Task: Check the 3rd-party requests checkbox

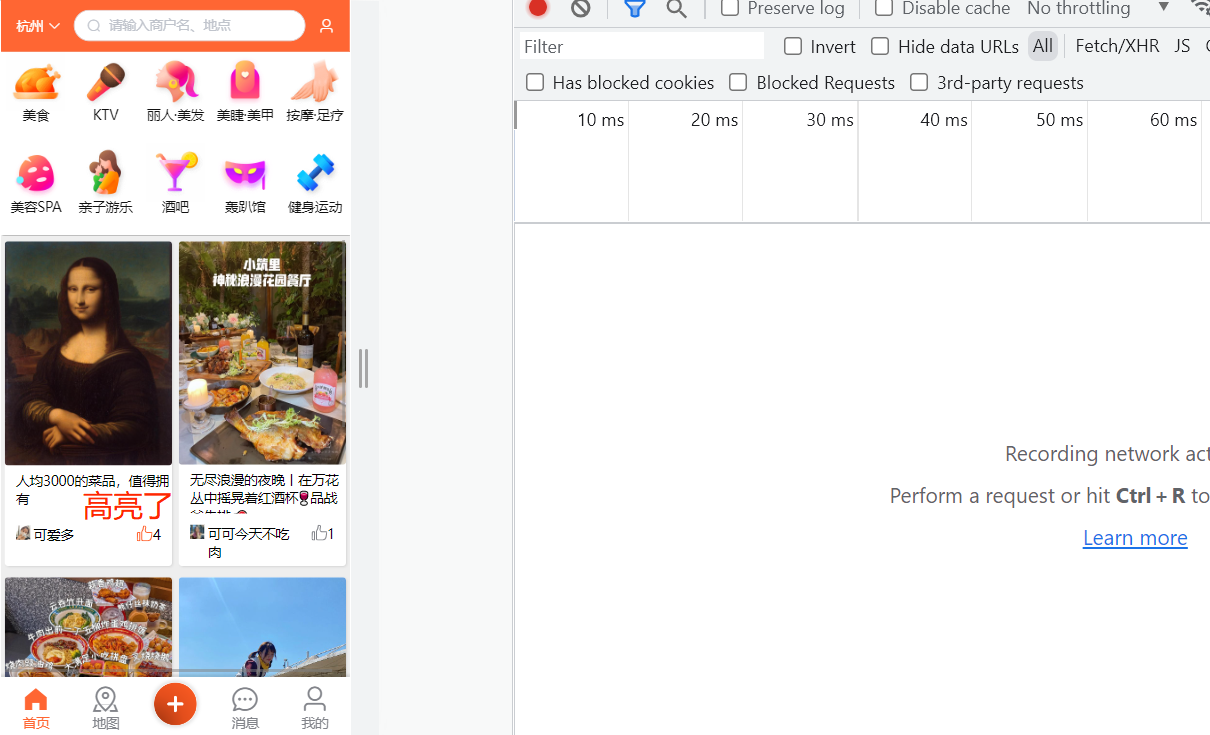Action: tap(919, 82)
